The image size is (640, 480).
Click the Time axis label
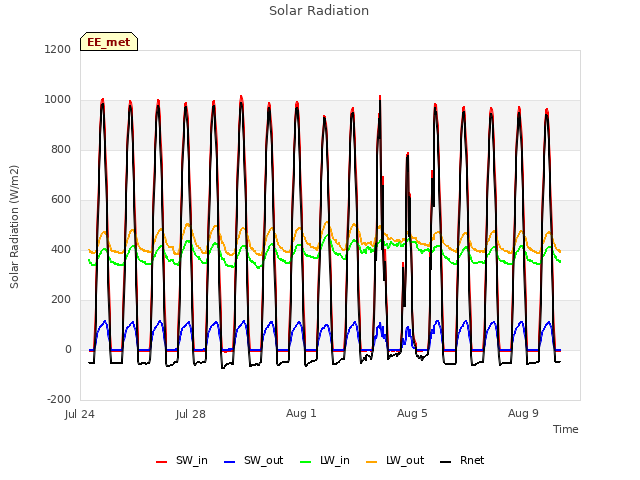[x=565, y=429]
